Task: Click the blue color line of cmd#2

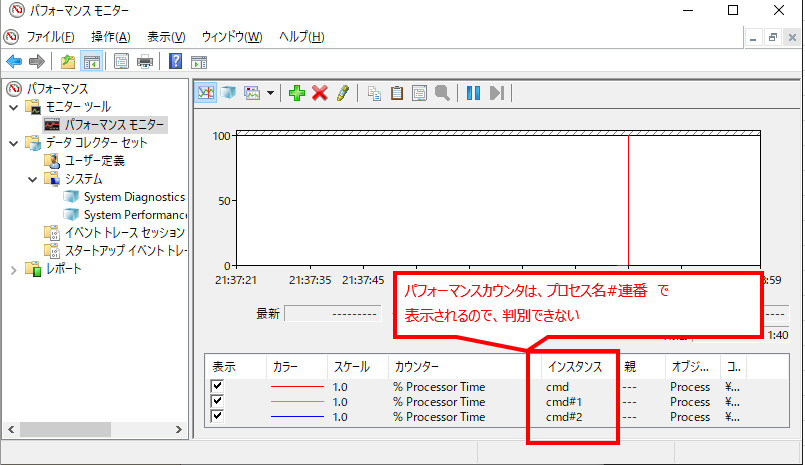Action: click(x=297, y=417)
